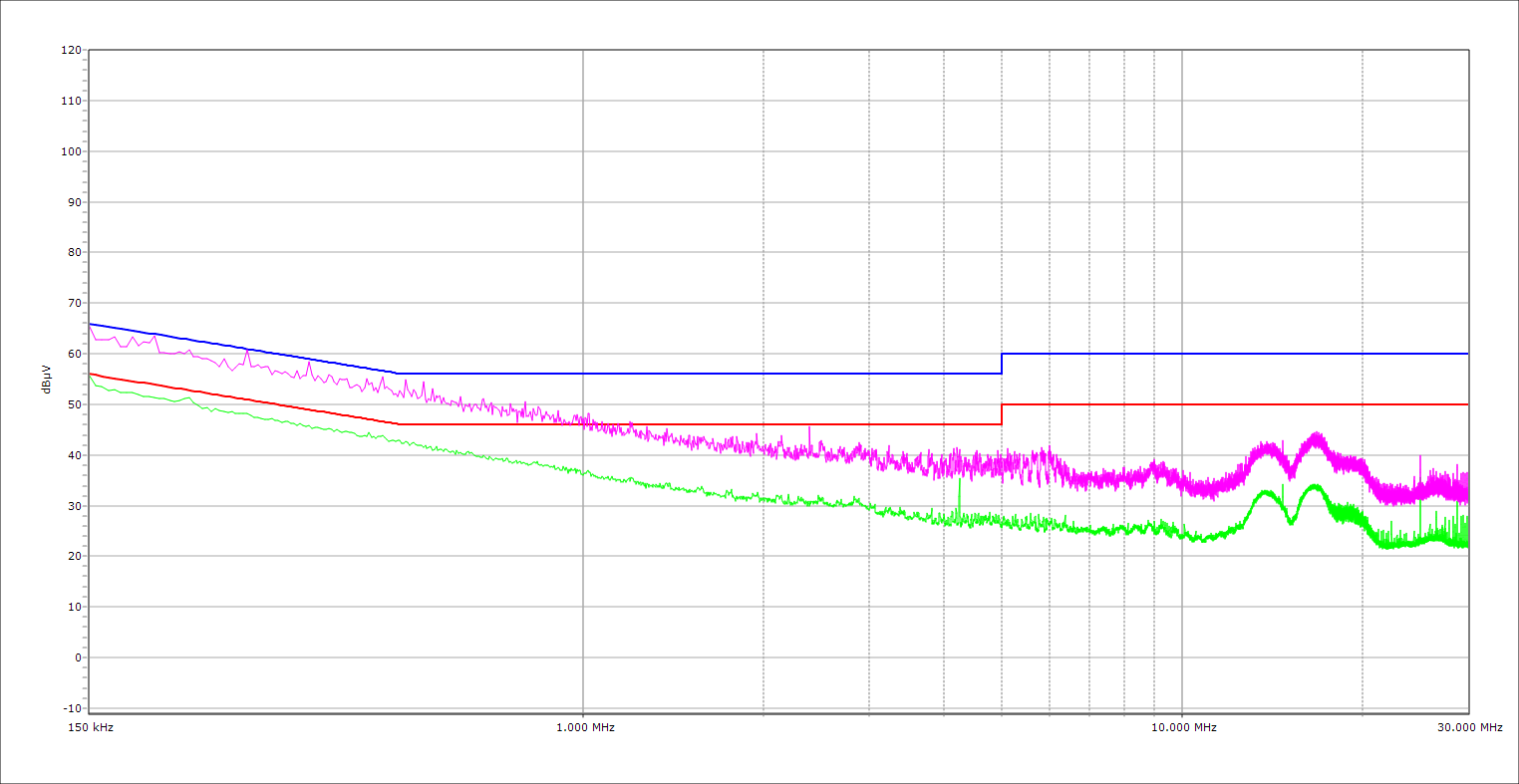Click the 0 value on the y-axis
The height and width of the screenshot is (784, 1519).
pos(76,657)
